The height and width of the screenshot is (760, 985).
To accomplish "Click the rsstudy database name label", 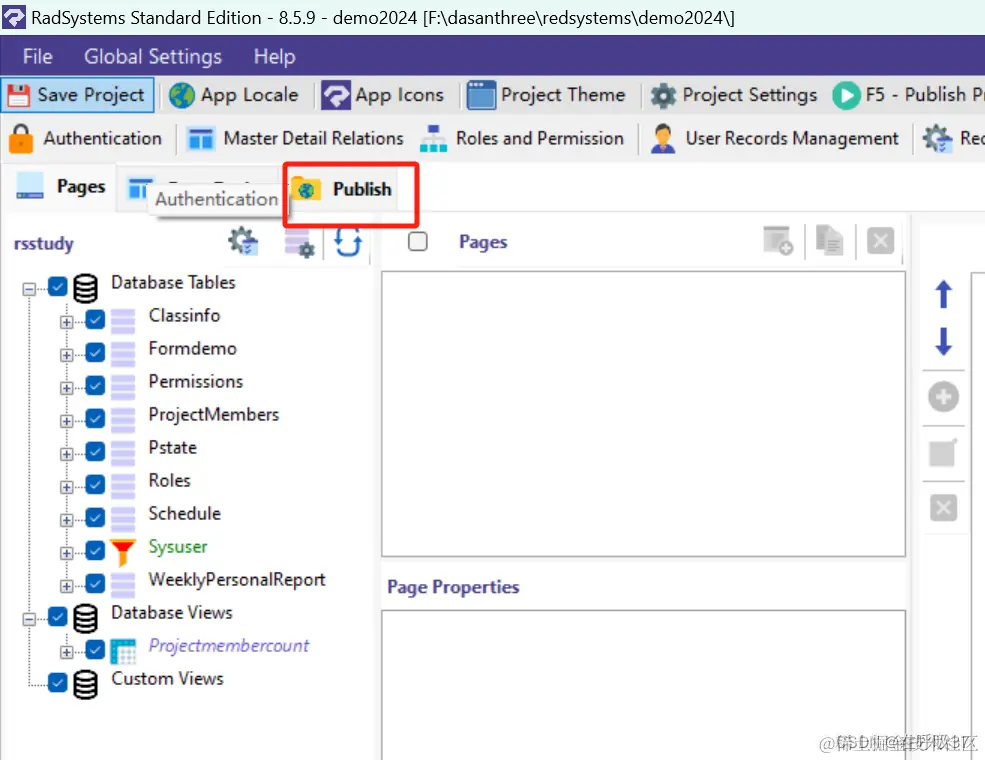I will pos(43,243).
